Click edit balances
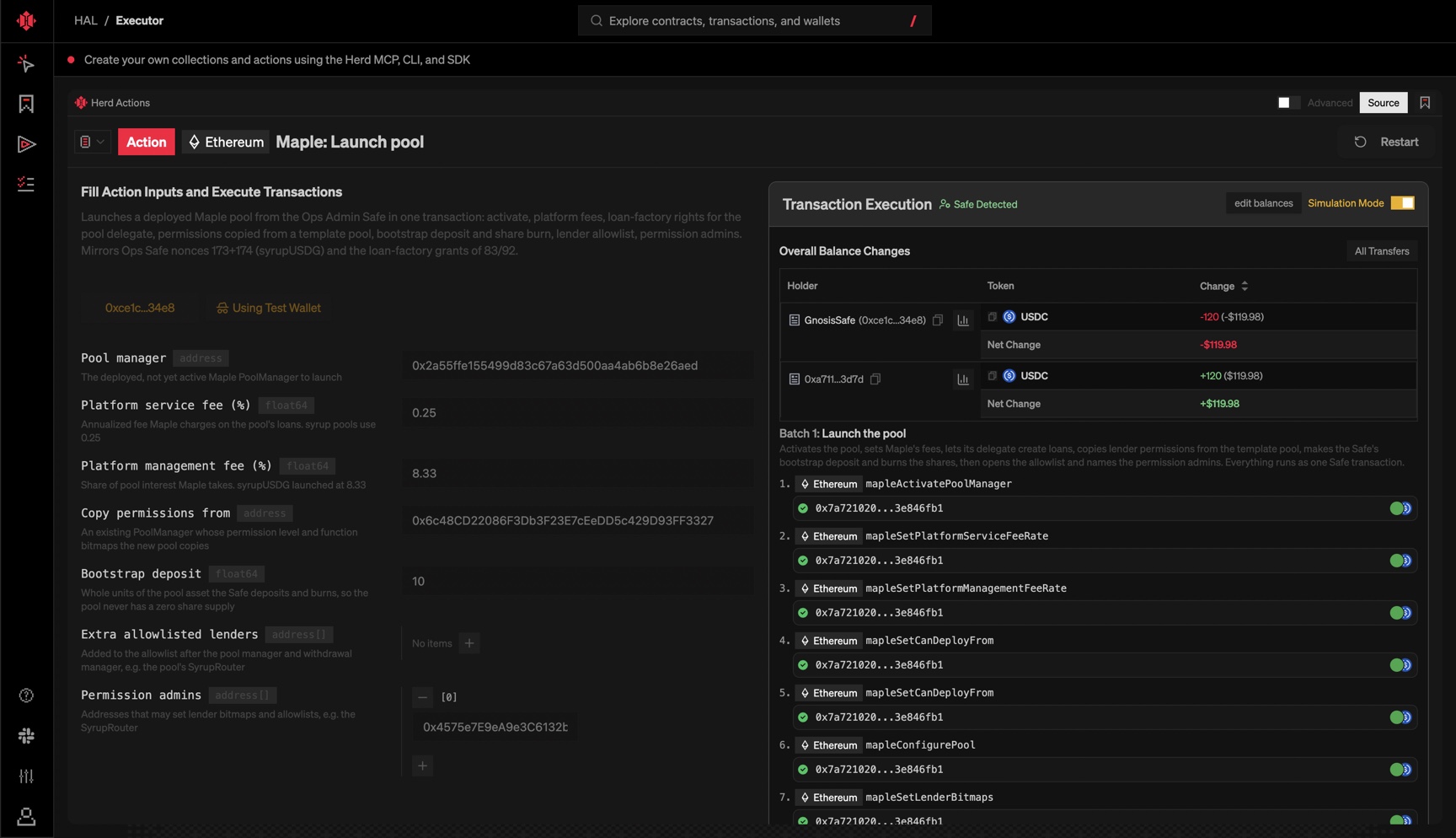Image resolution: width=1456 pixels, height=838 pixels. (x=1263, y=203)
